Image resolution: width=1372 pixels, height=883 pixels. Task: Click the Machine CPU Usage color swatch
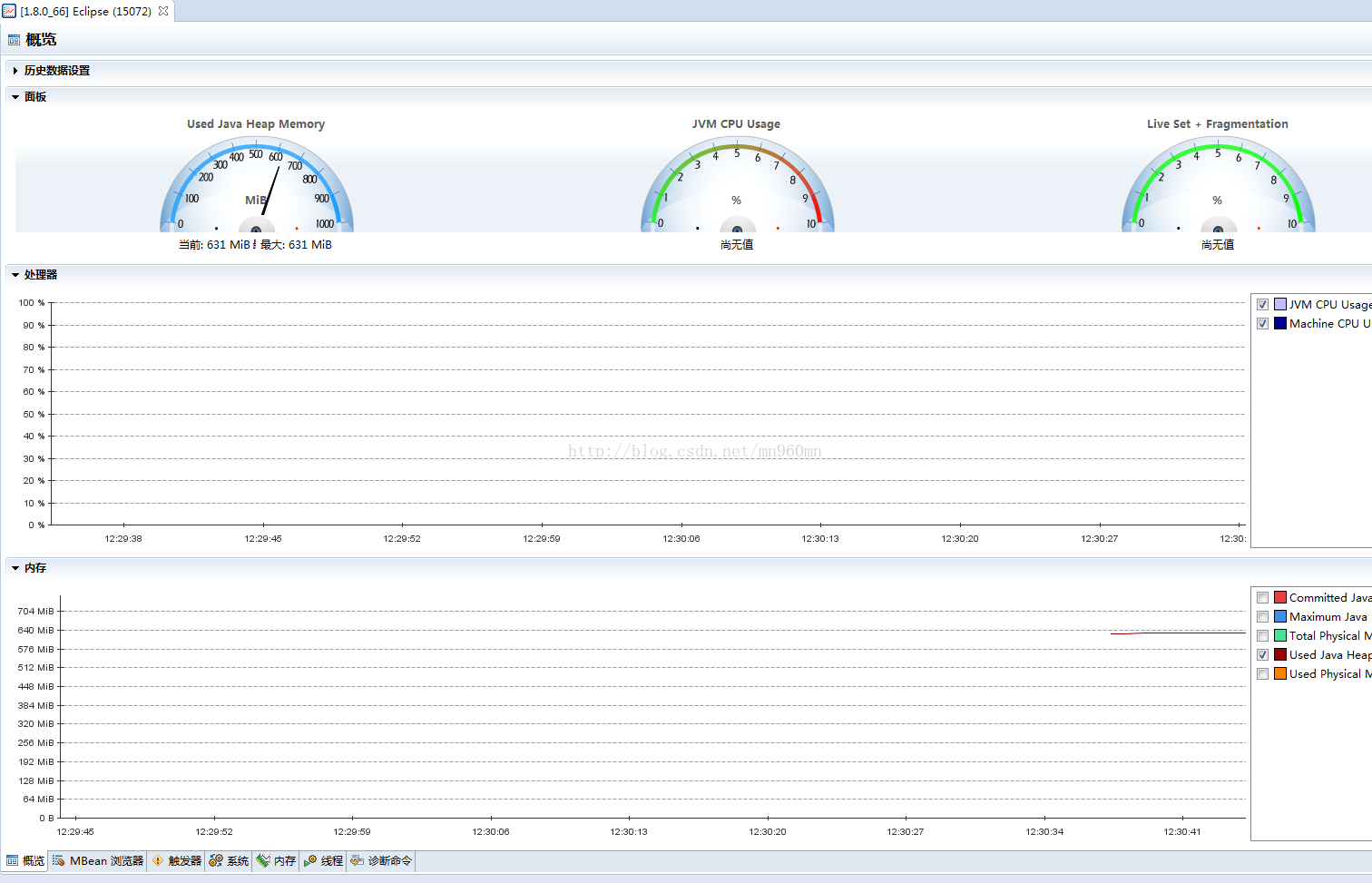point(1280,324)
